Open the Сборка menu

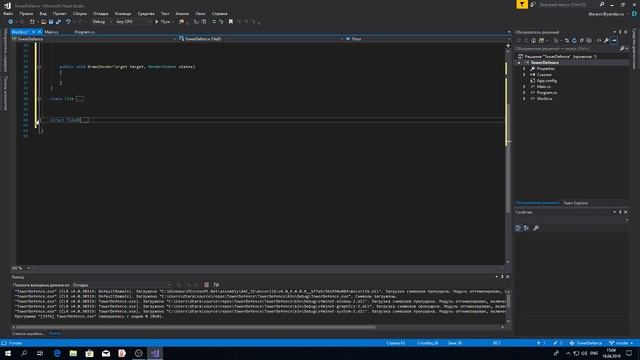tap(80, 13)
